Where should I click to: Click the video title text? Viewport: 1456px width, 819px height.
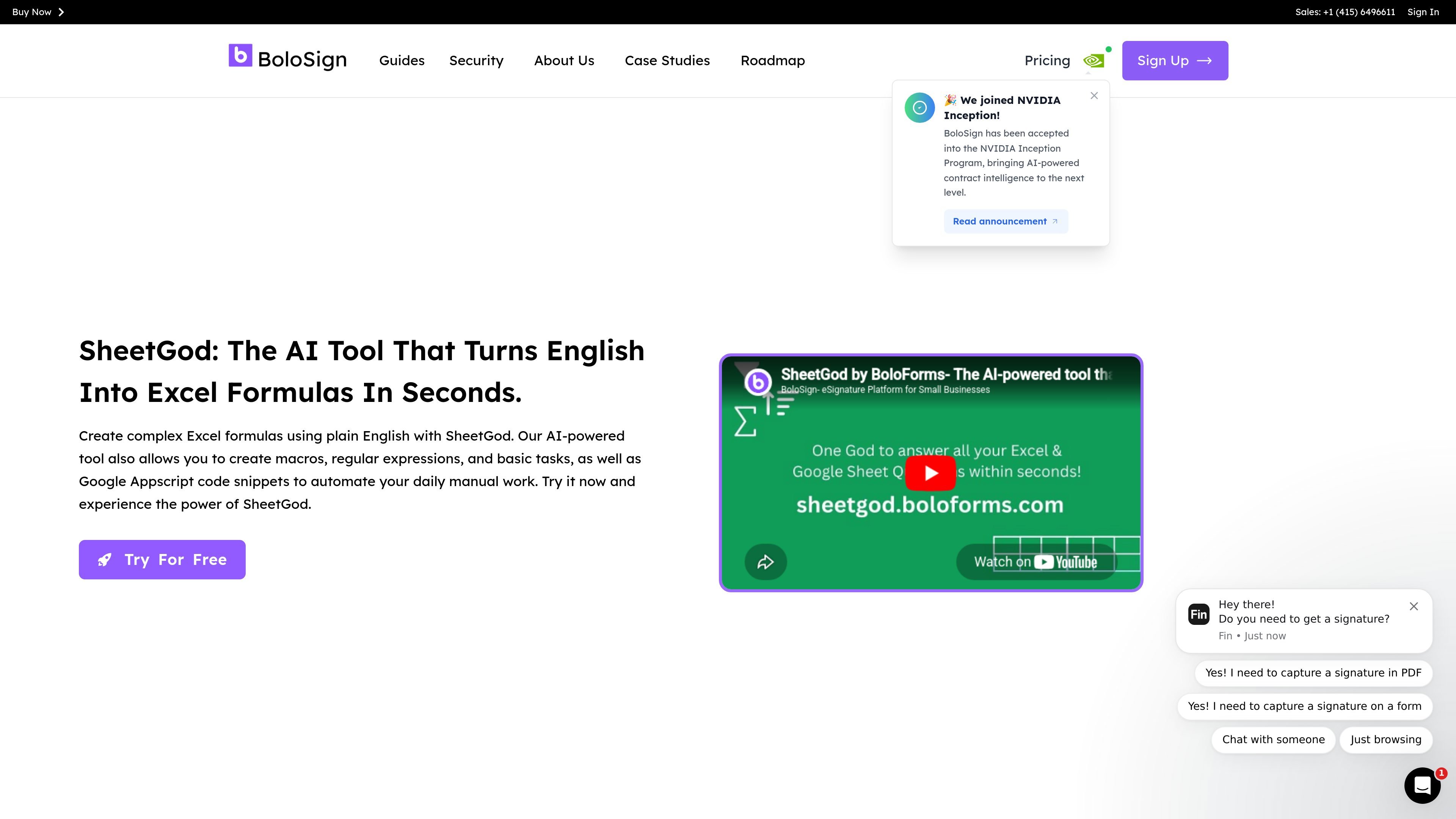[x=947, y=374]
